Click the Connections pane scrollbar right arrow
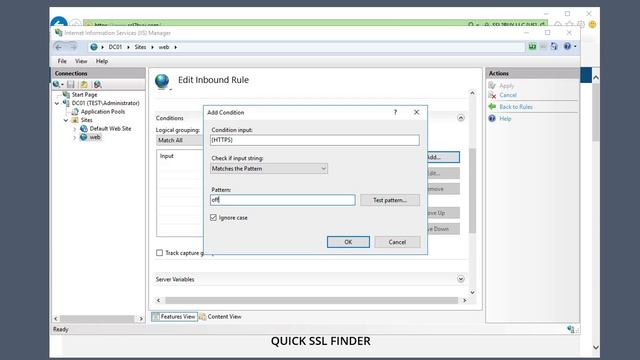 [141, 319]
